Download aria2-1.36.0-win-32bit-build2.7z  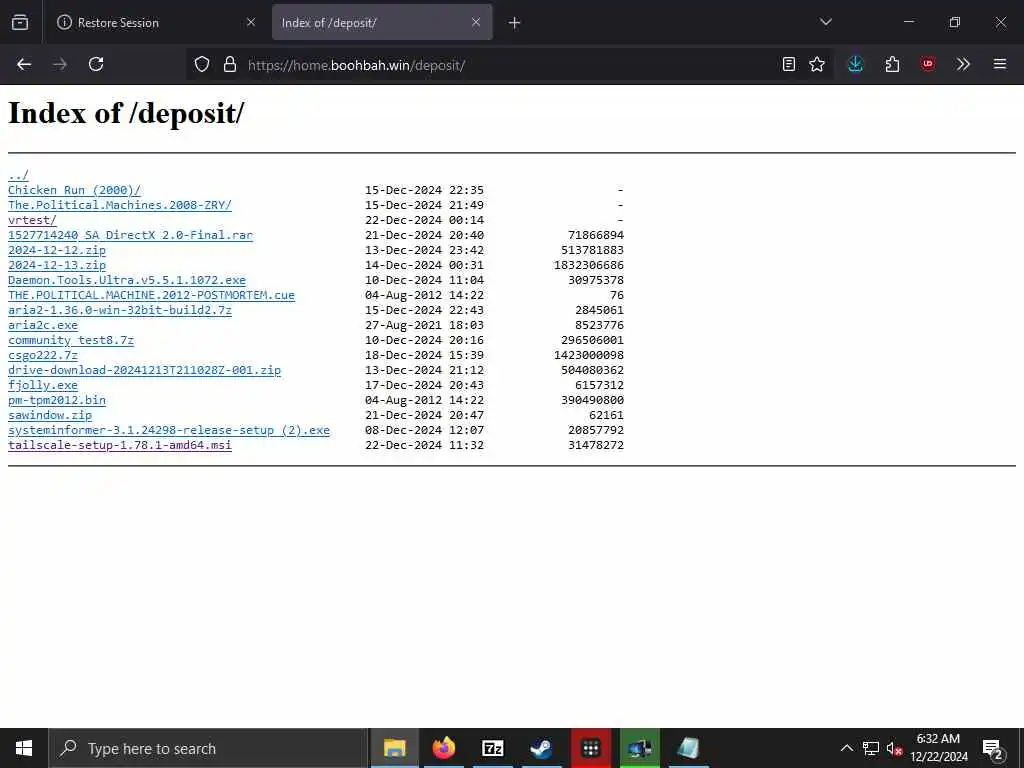coord(120,310)
